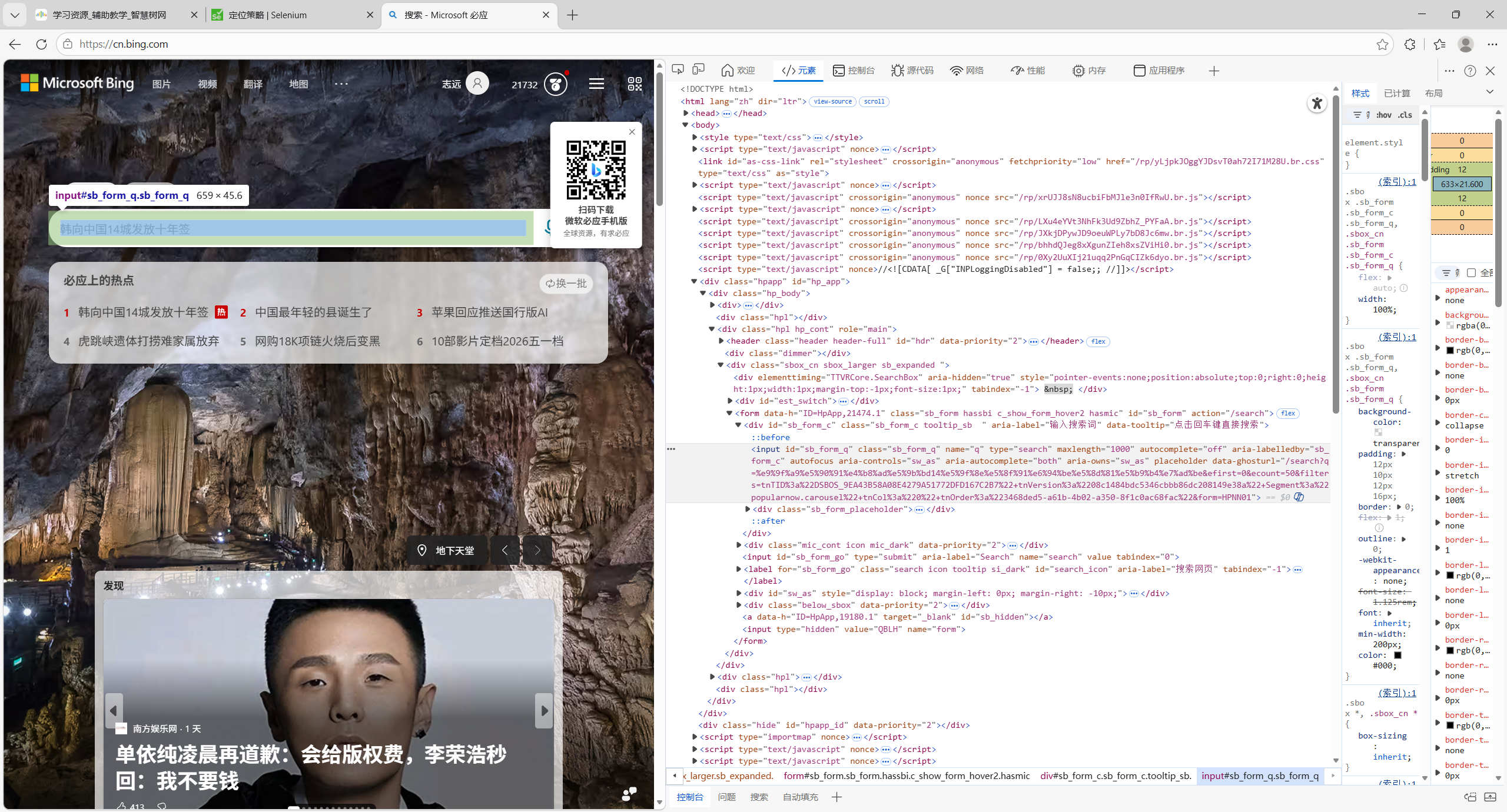Check the 全部 show-all checkbox
Viewport: 1507px width, 812px height.
pyautogui.click(x=1471, y=272)
